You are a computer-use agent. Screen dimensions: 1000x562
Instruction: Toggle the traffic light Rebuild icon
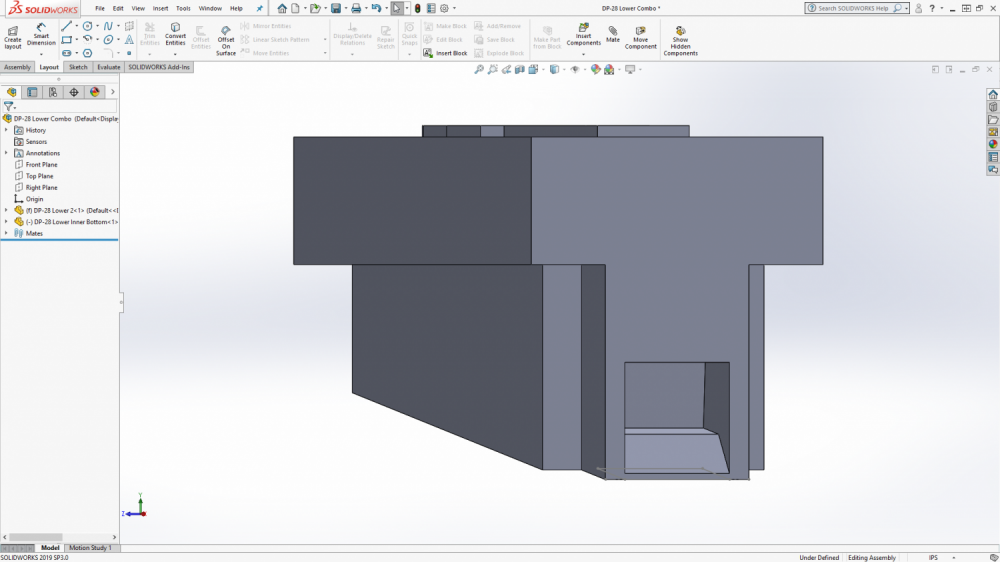pos(418,8)
